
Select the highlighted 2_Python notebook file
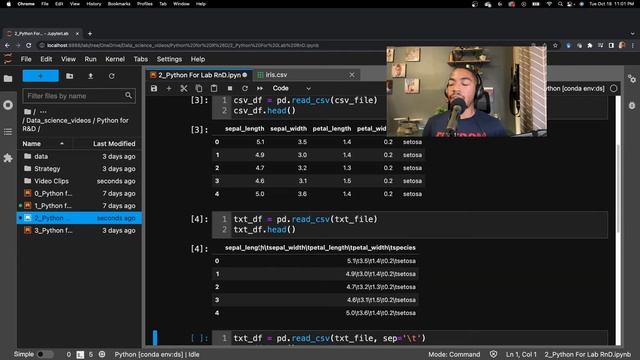(80, 218)
